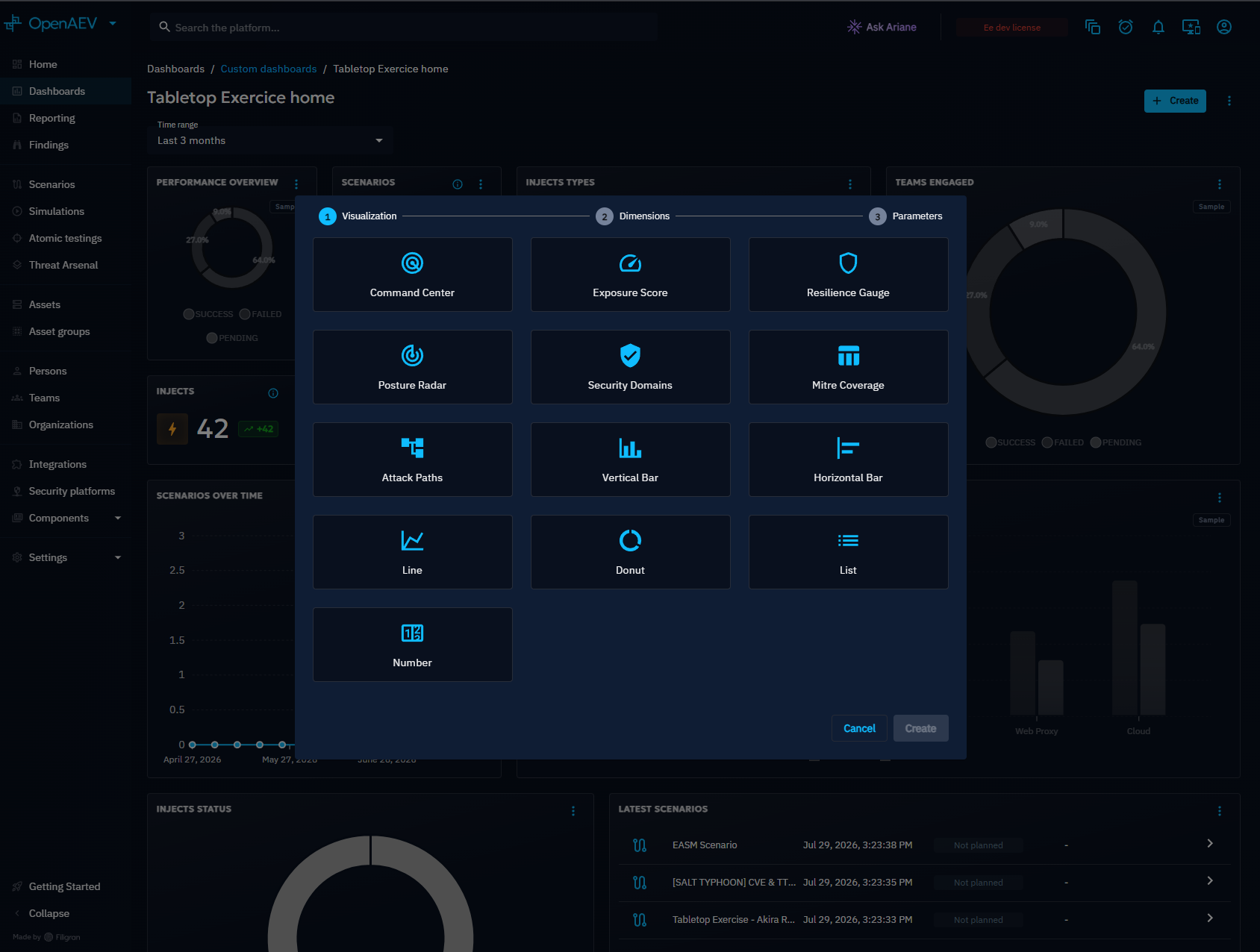
Task: Pick the Mitre Coverage table icon
Action: pyautogui.click(x=848, y=356)
